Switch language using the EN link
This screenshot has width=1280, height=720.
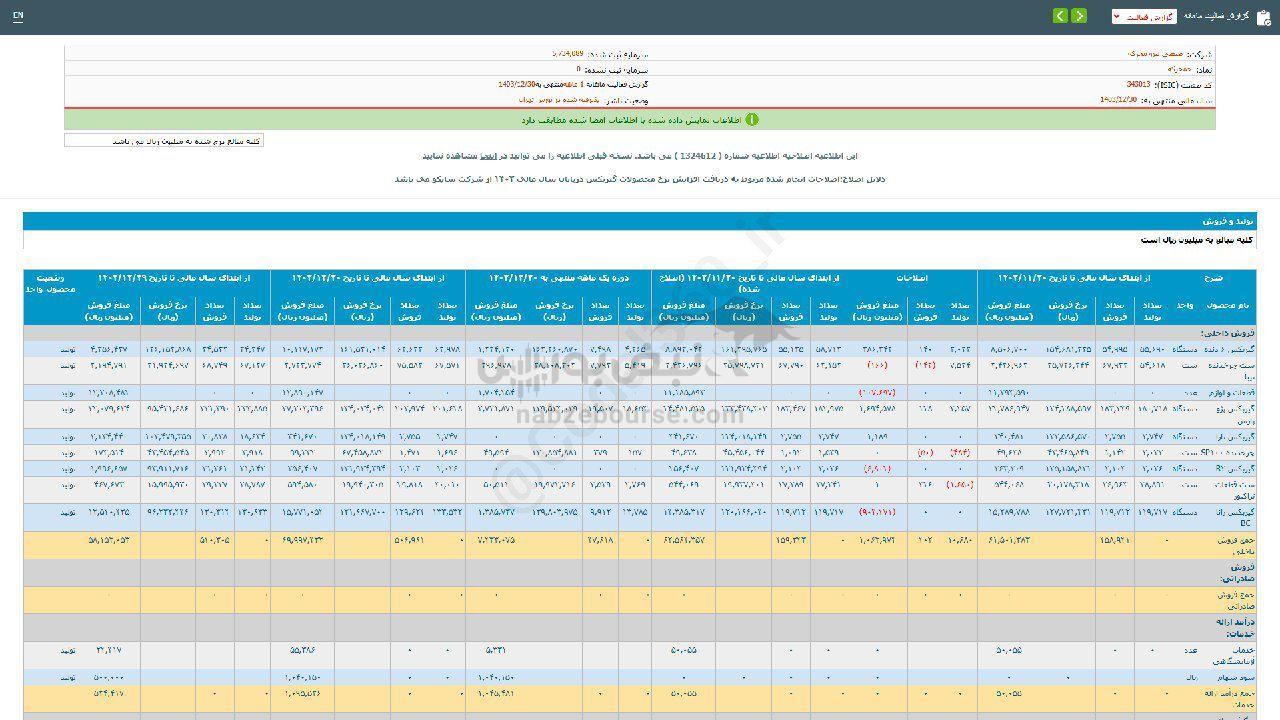coord(18,17)
